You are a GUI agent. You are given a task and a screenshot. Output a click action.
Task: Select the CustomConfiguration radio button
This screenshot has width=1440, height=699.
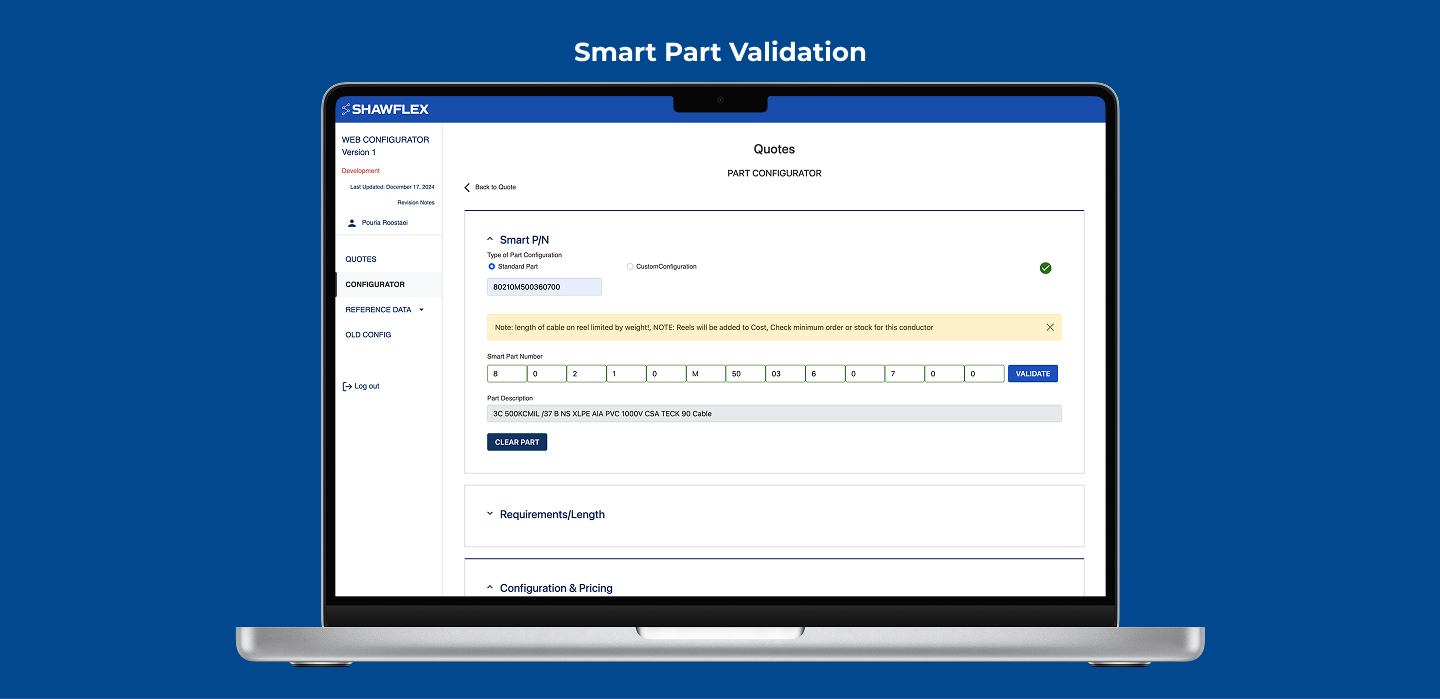[x=630, y=267]
